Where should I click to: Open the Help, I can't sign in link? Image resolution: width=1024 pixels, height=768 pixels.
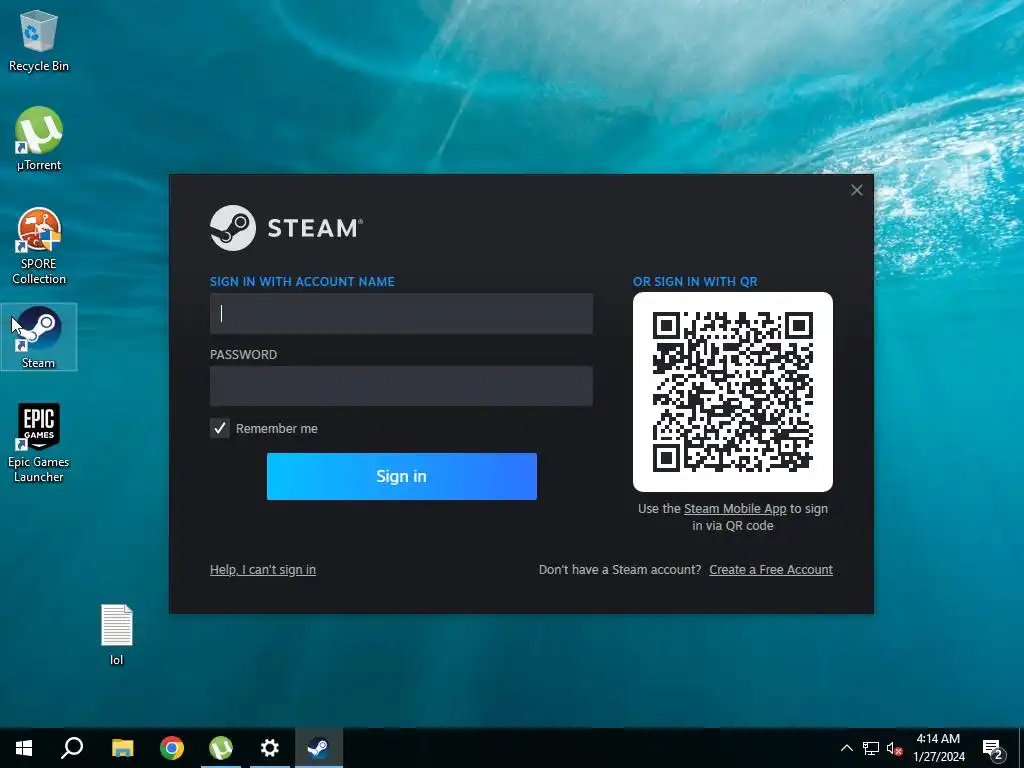263,569
